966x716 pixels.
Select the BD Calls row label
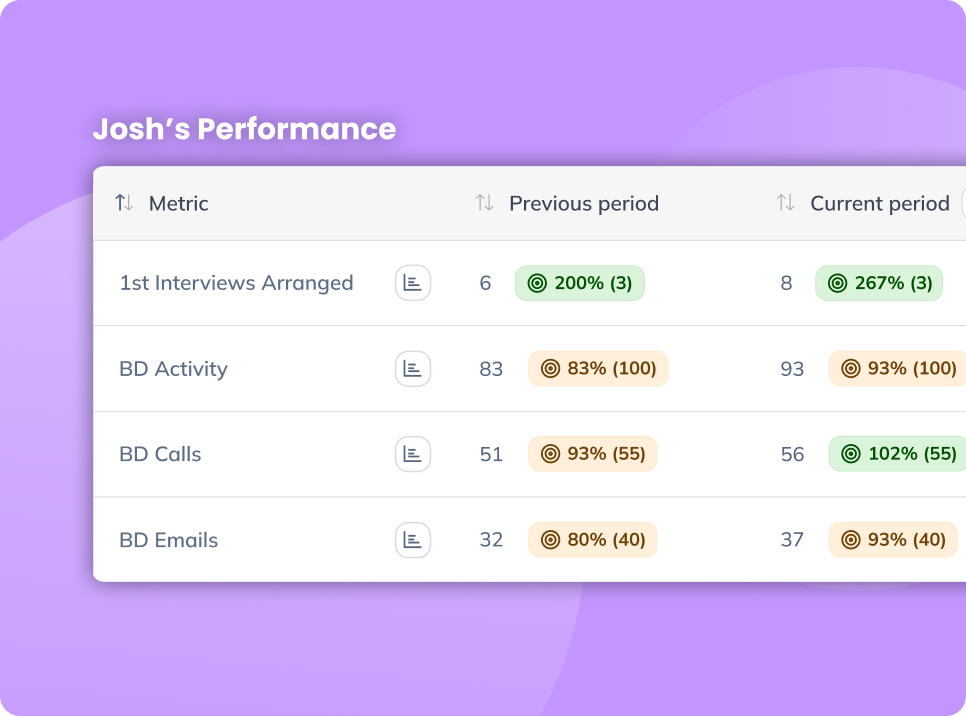tap(160, 454)
